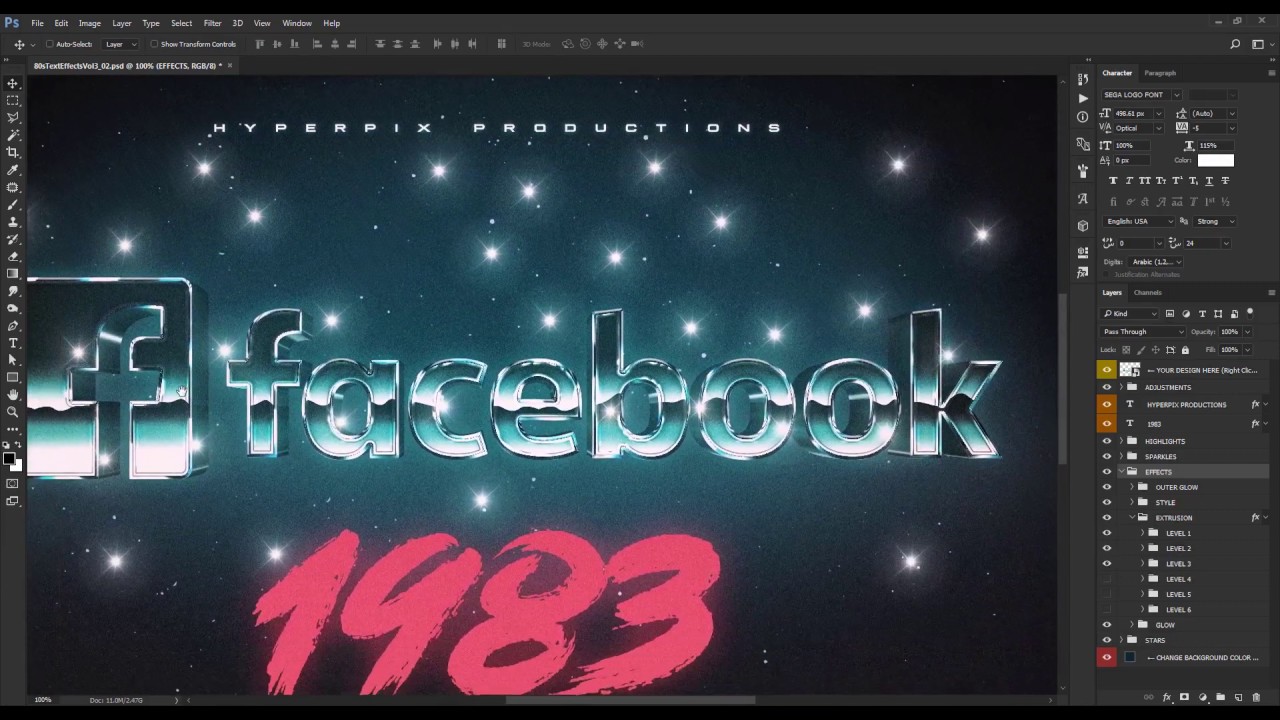Hide the ADJUSTMENTS group layer
Viewport: 1280px width, 720px height.
pyautogui.click(x=1106, y=387)
